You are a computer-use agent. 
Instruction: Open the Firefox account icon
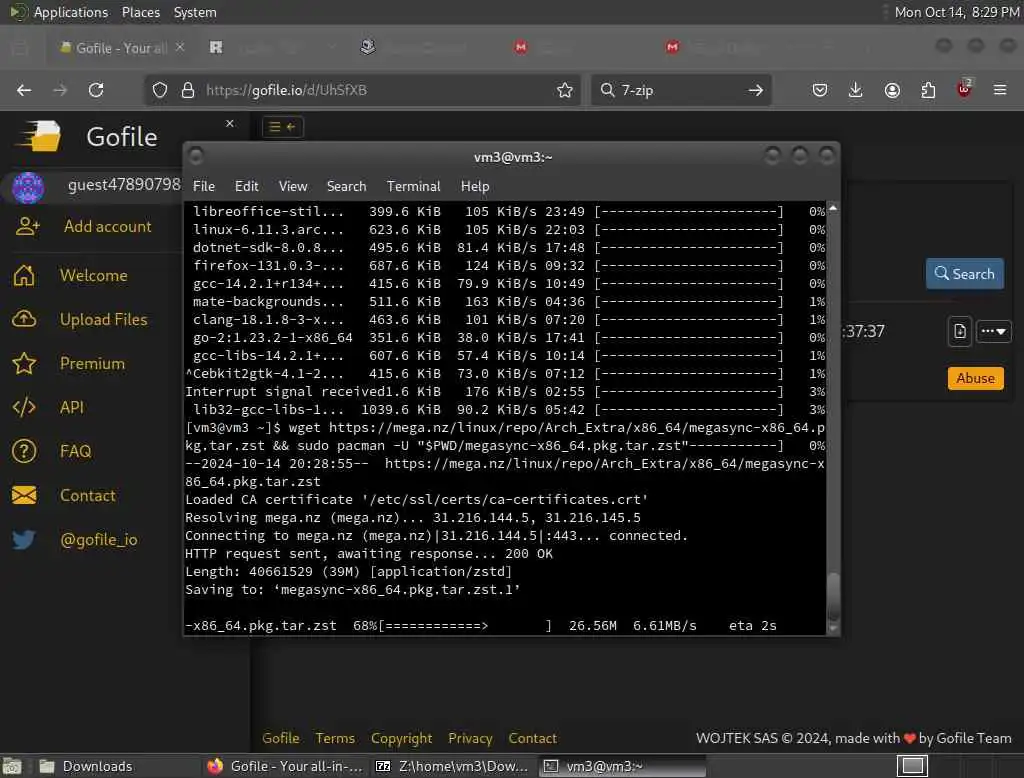(x=892, y=90)
